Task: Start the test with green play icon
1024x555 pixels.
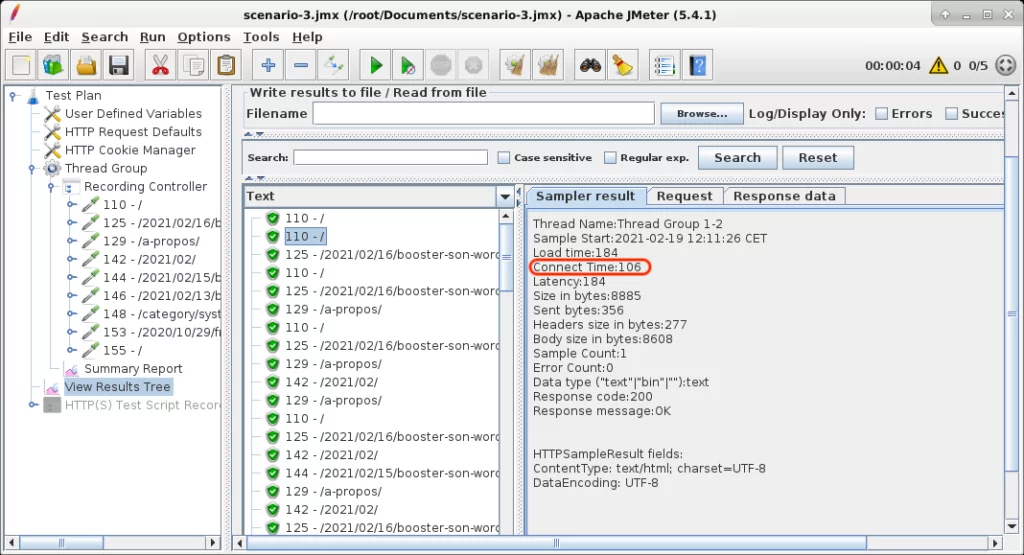Action: [376, 65]
